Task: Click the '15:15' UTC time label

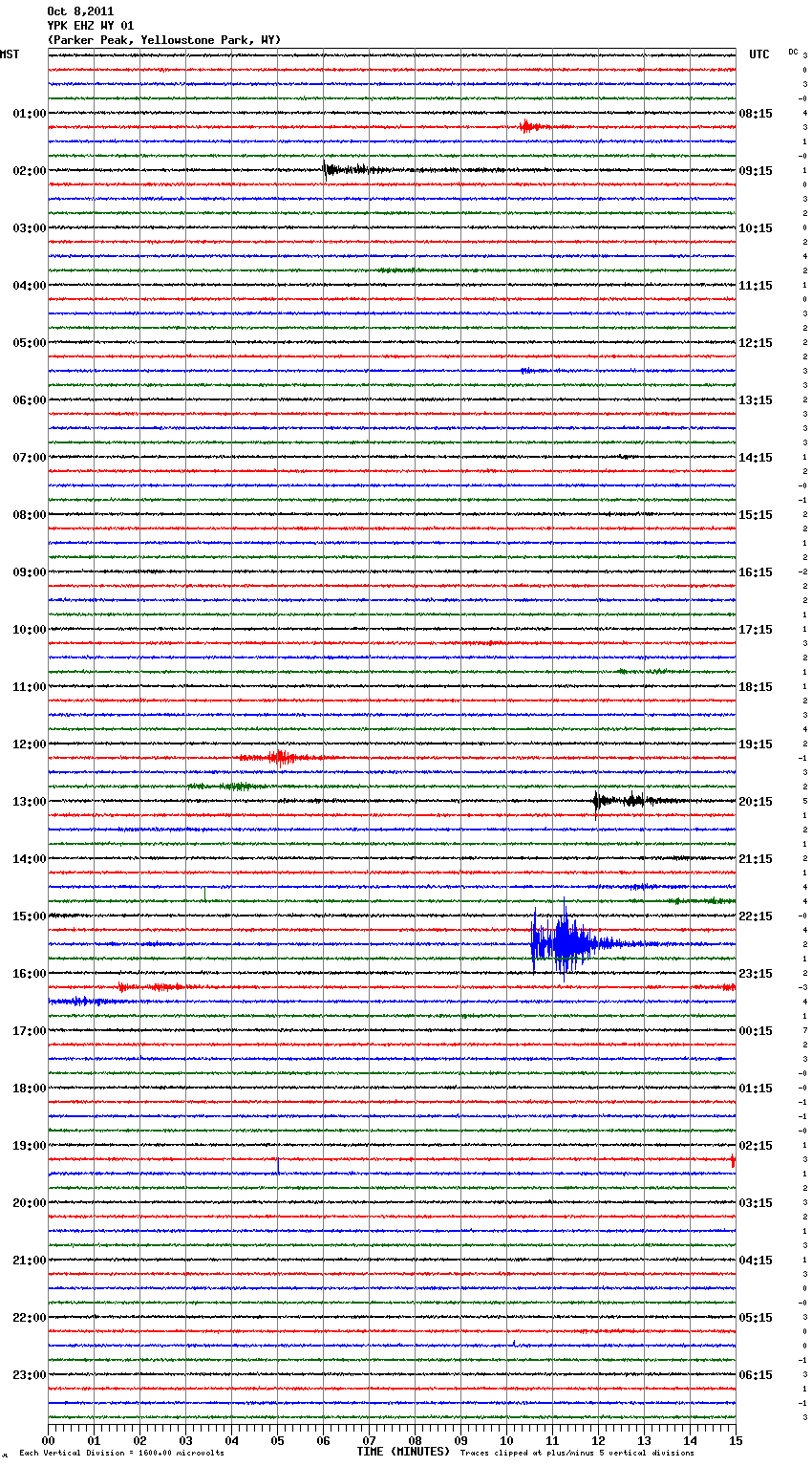Action: tap(756, 515)
